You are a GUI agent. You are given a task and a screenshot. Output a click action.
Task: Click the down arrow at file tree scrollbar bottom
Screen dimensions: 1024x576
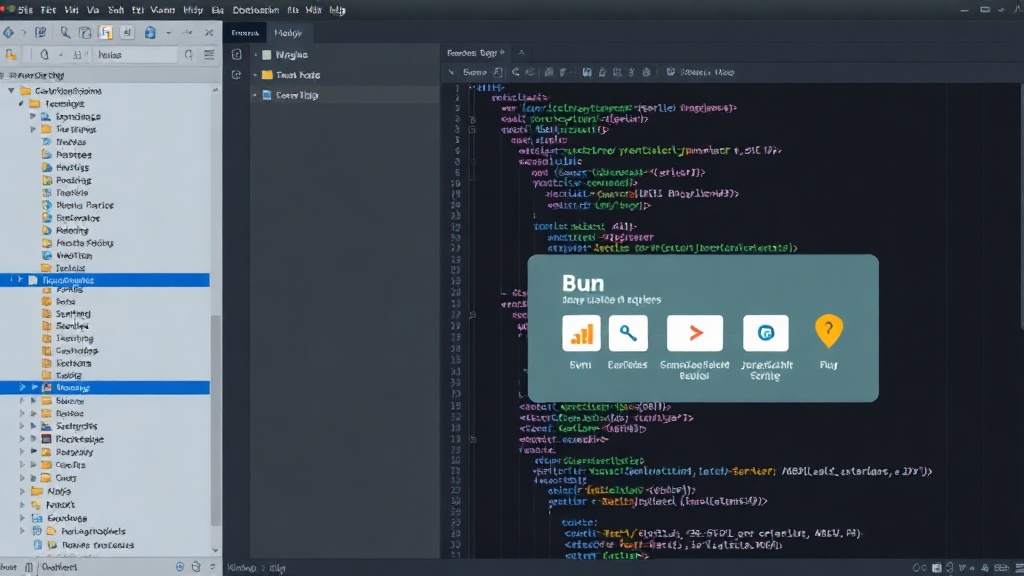216,550
